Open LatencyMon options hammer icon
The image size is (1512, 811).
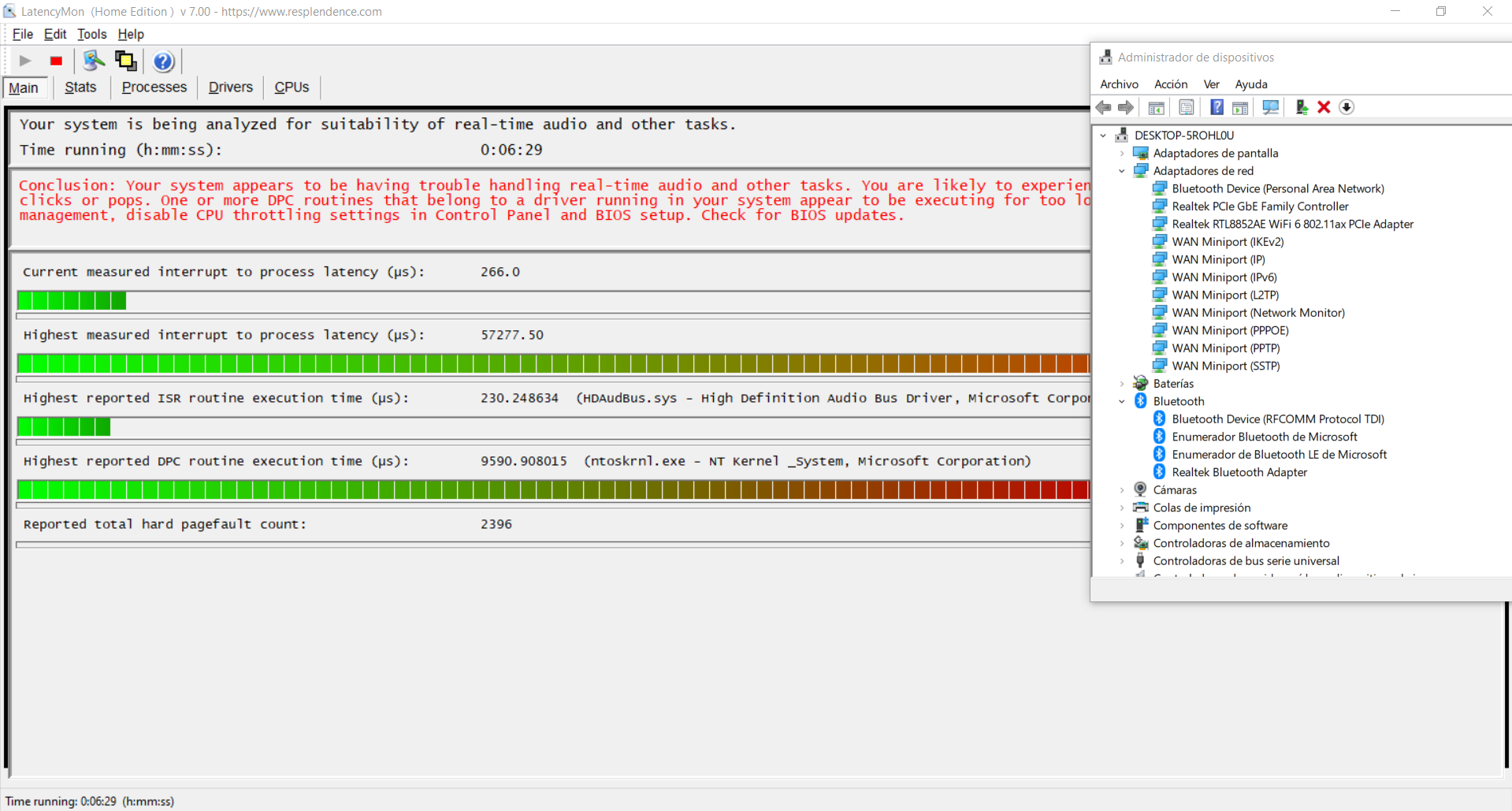click(94, 61)
